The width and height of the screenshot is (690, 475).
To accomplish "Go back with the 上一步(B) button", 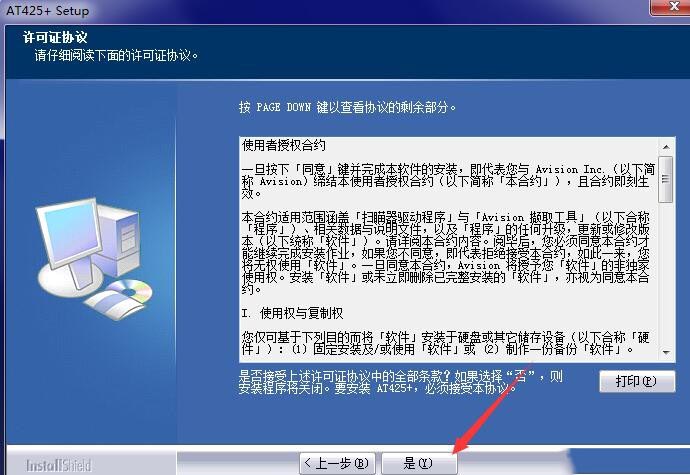I will [x=337, y=463].
